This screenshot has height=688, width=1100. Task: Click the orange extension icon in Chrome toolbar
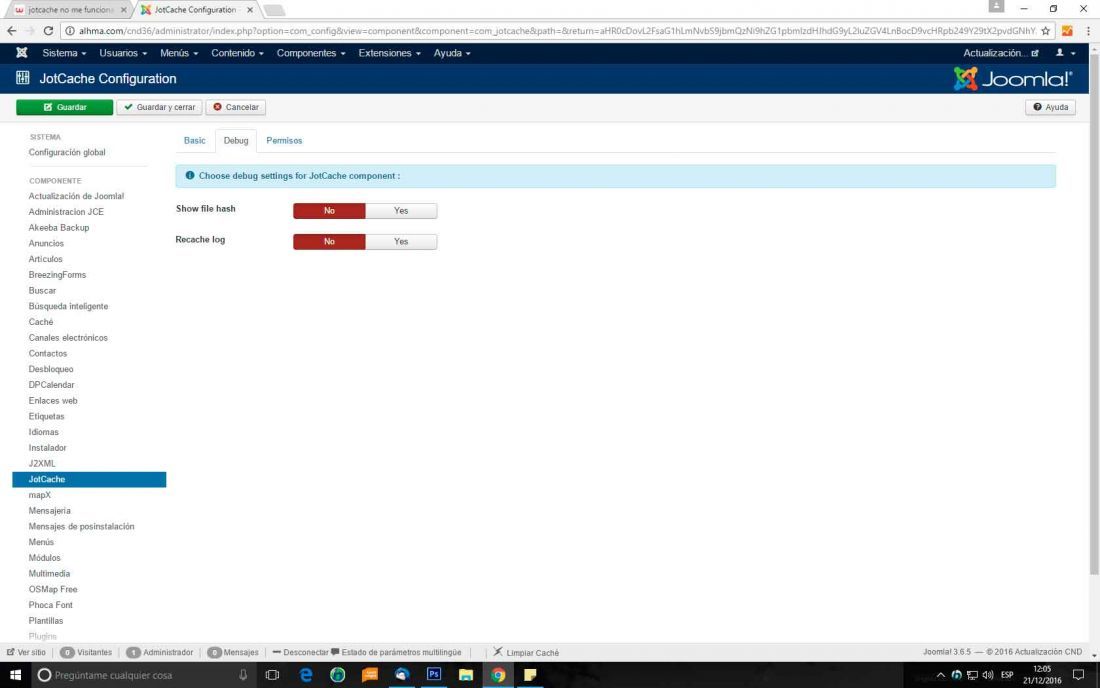click(x=1067, y=31)
